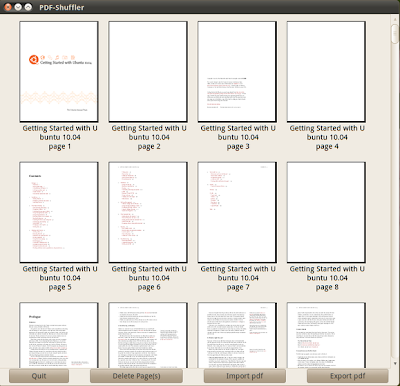The height and width of the screenshot is (386, 400).
Task: Select blank page 2 thumbnail
Action: pos(148,72)
